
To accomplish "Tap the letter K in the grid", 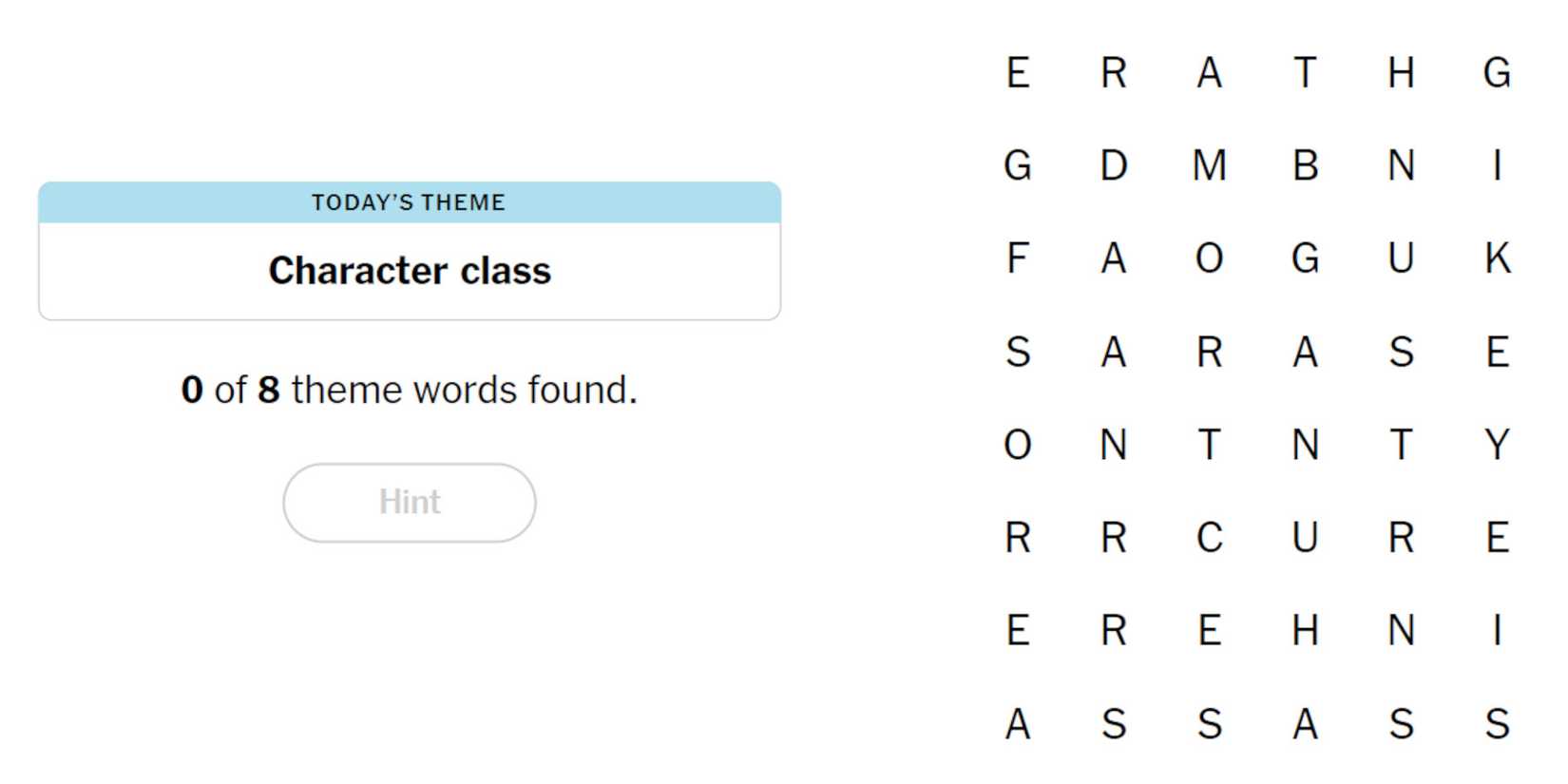I will [1497, 258].
